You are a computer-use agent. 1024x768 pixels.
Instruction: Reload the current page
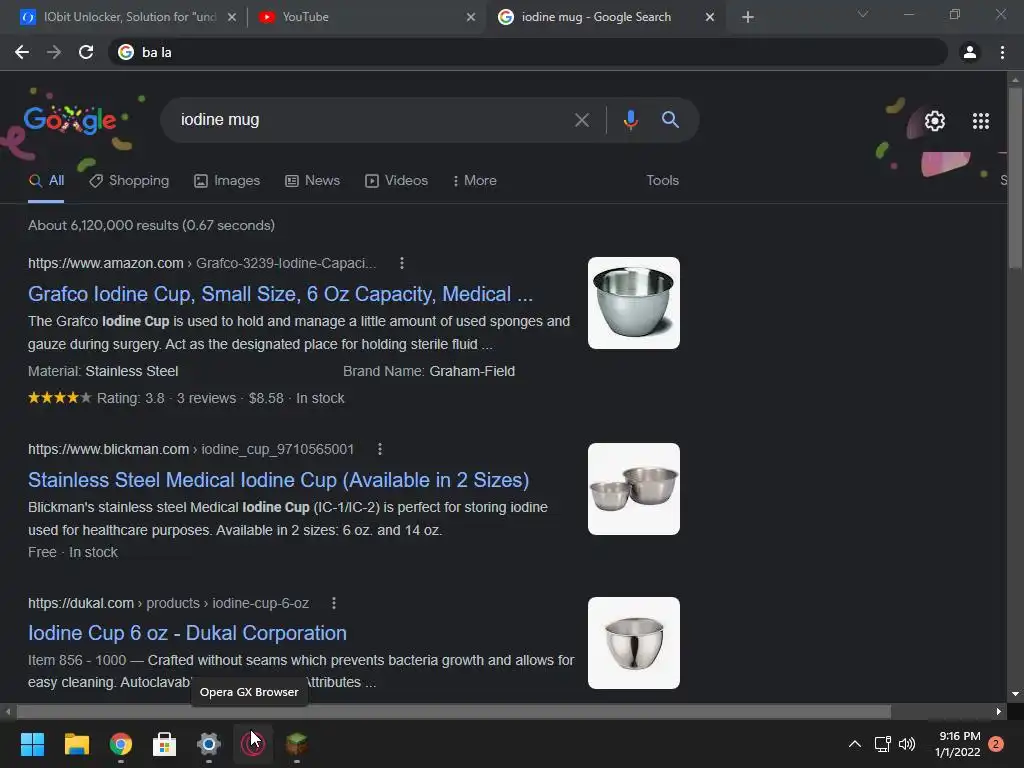[86, 52]
